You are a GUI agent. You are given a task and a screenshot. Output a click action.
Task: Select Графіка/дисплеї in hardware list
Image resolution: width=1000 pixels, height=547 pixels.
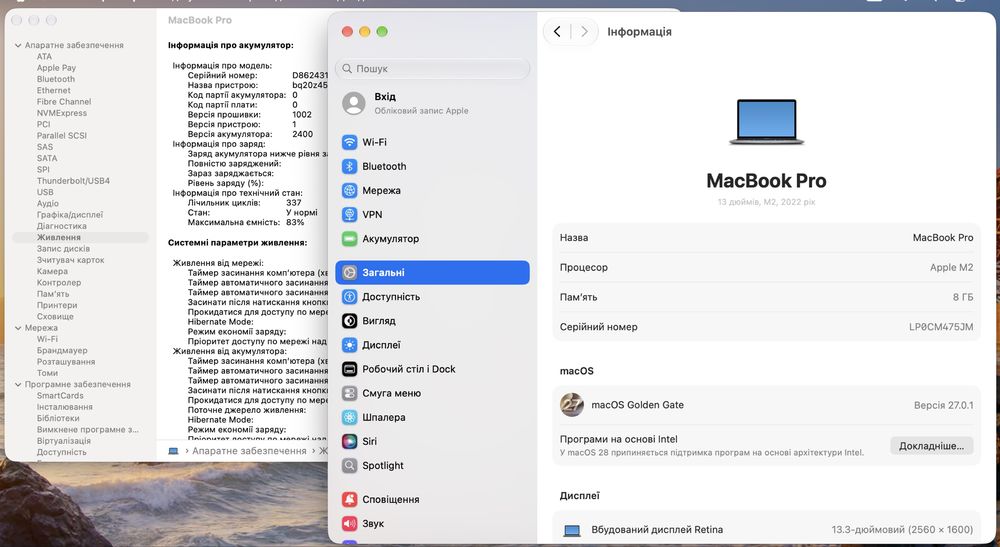pos(70,215)
